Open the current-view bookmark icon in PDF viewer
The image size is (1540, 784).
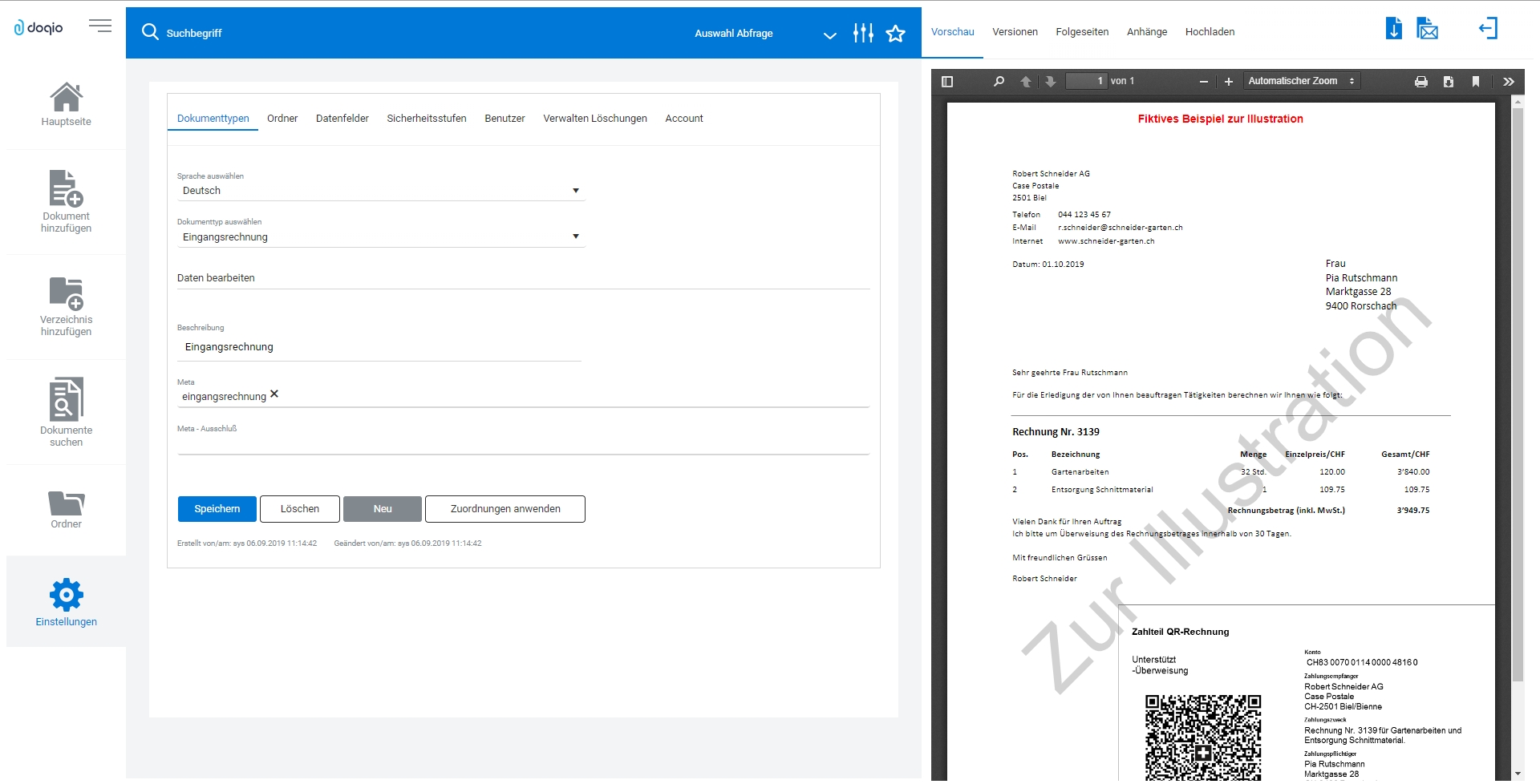[1475, 80]
